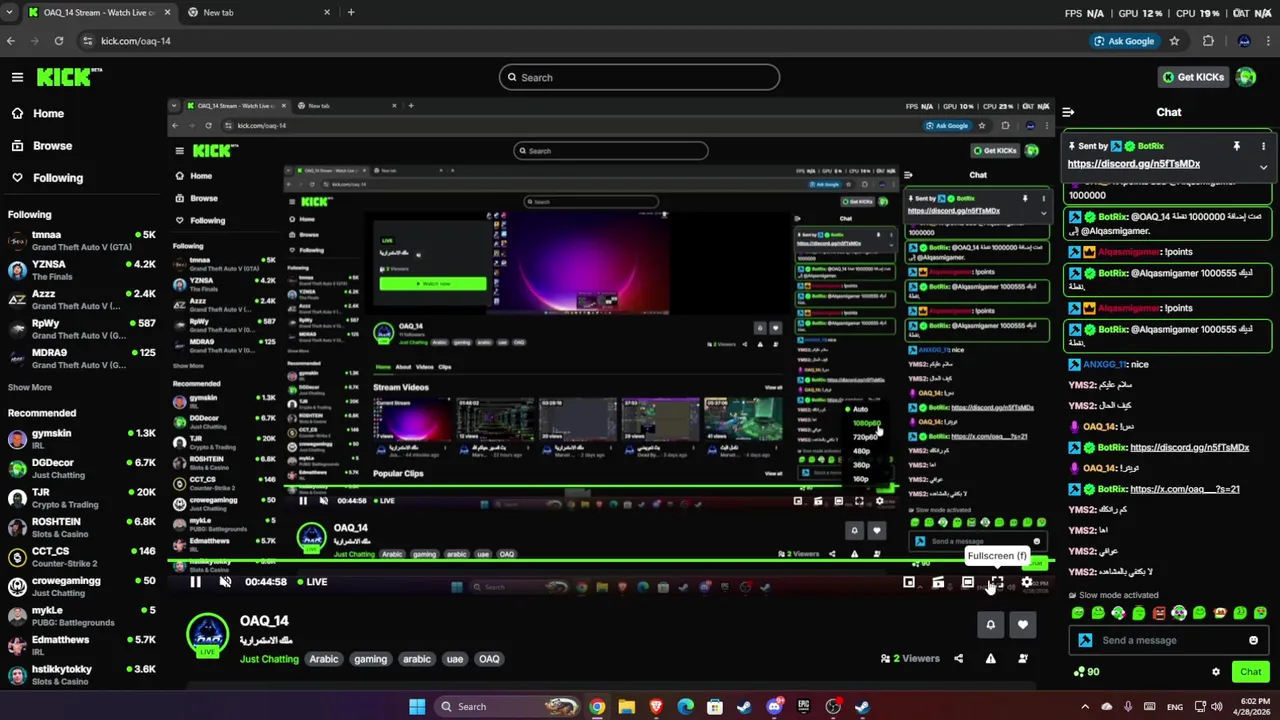Open Windows Start menu

click(417, 707)
